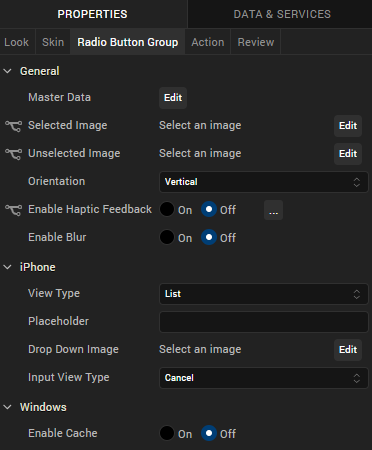372x450 pixels.
Task: Open the Orientation dropdown
Action: pos(264,182)
